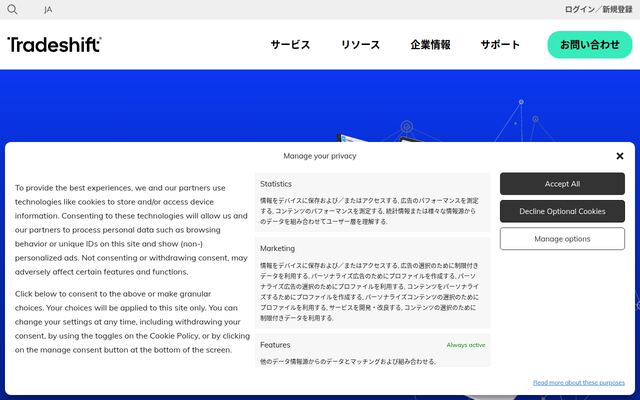This screenshot has width=640, height=400.
Task: Click Decline Optional Cookies button
Action: (562, 211)
